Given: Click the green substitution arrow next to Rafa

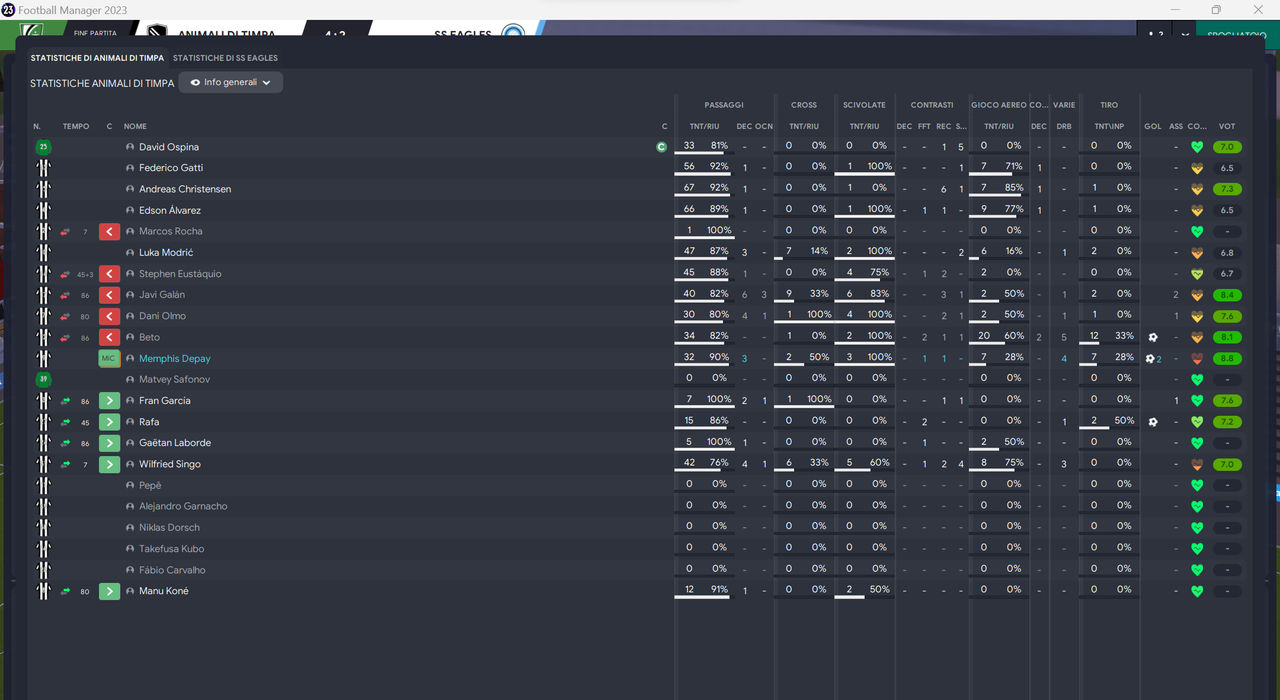Looking at the screenshot, I should click(x=109, y=422).
